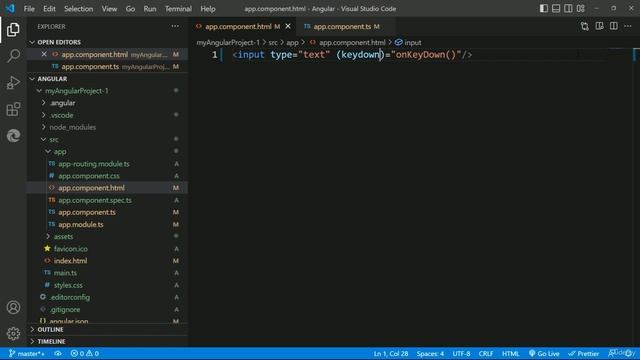Image resolution: width=640 pixels, height=360 pixels.
Task: Click master branch indicator in status bar
Action: 27,353
